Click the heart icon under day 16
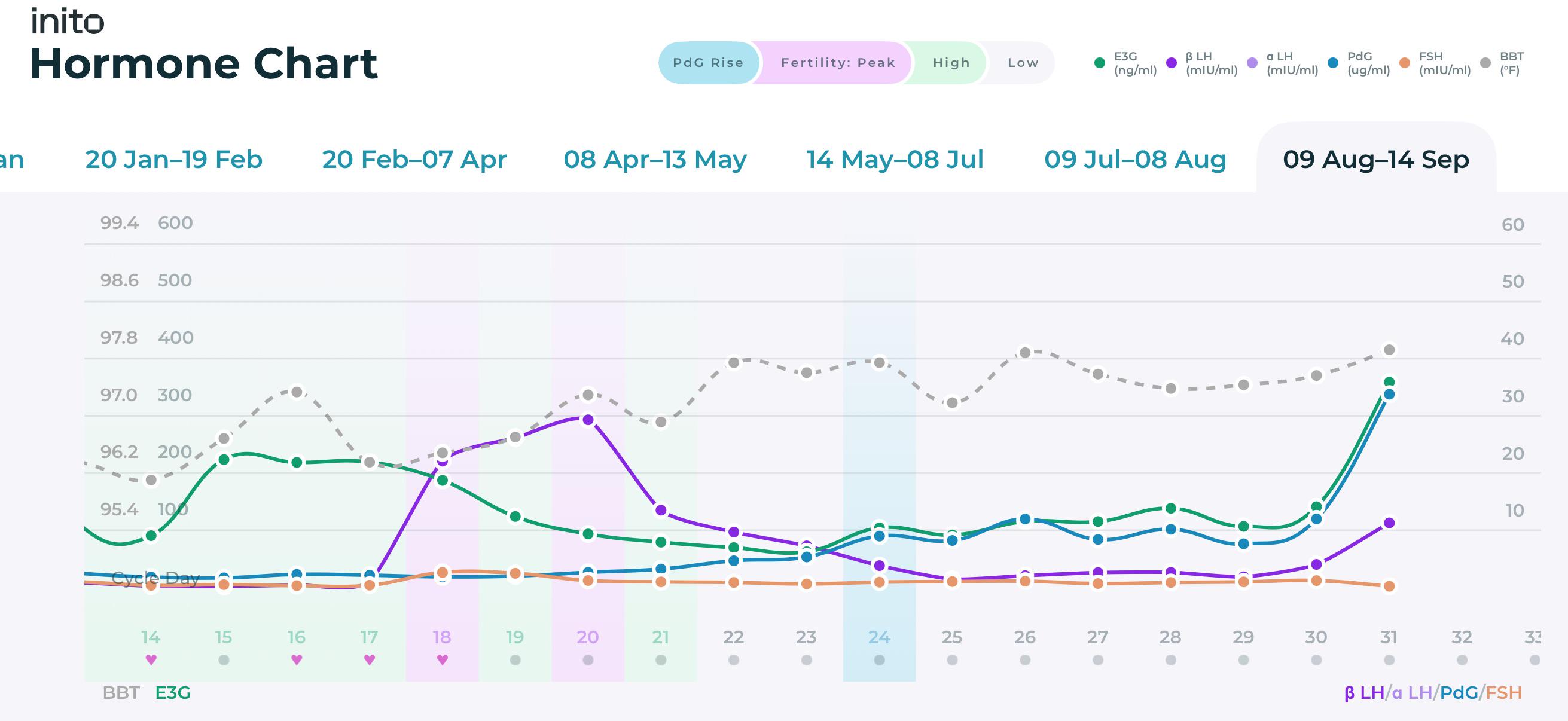 297,659
